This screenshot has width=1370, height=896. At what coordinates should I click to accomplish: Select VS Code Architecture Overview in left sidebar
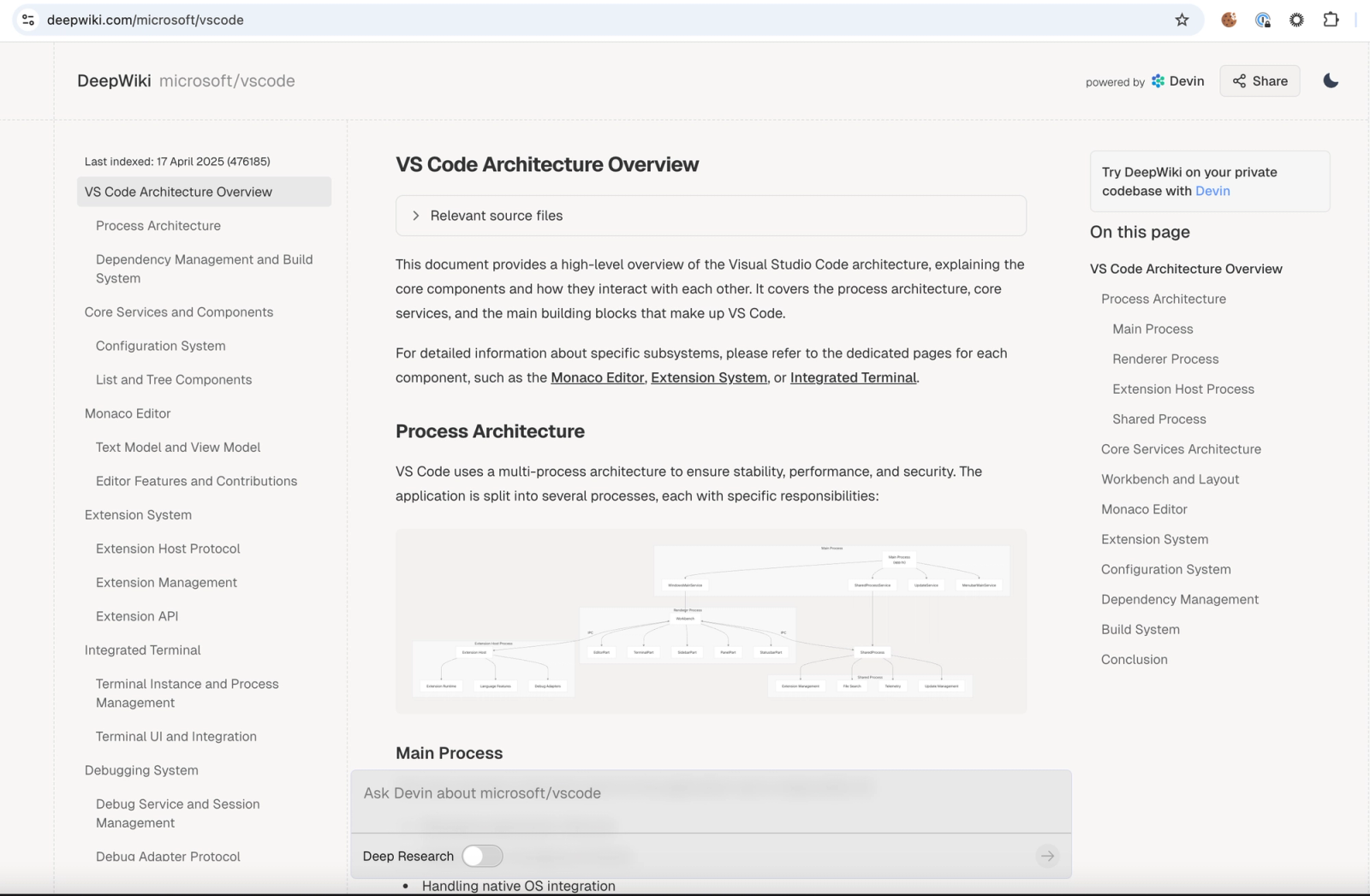click(x=204, y=192)
